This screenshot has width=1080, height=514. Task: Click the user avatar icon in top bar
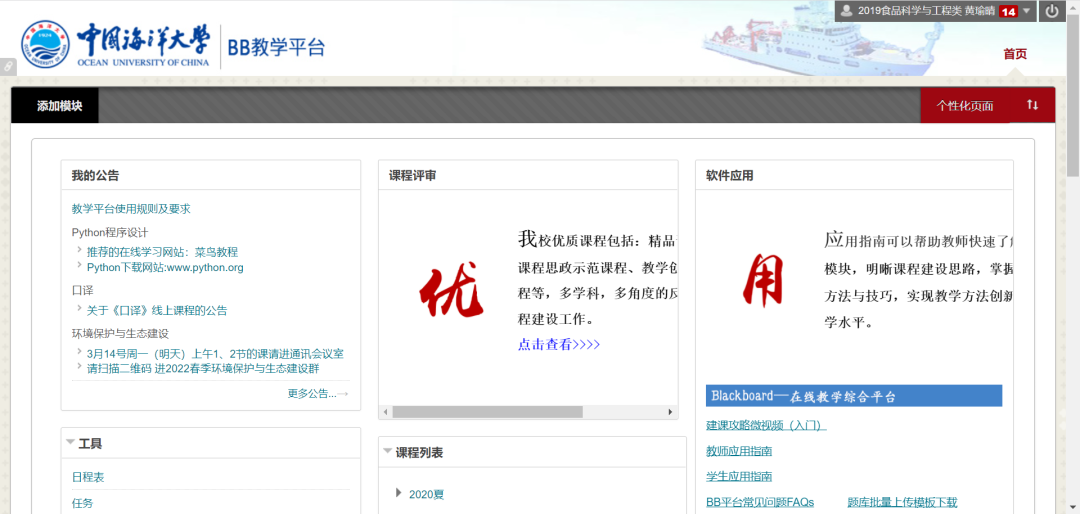click(847, 10)
